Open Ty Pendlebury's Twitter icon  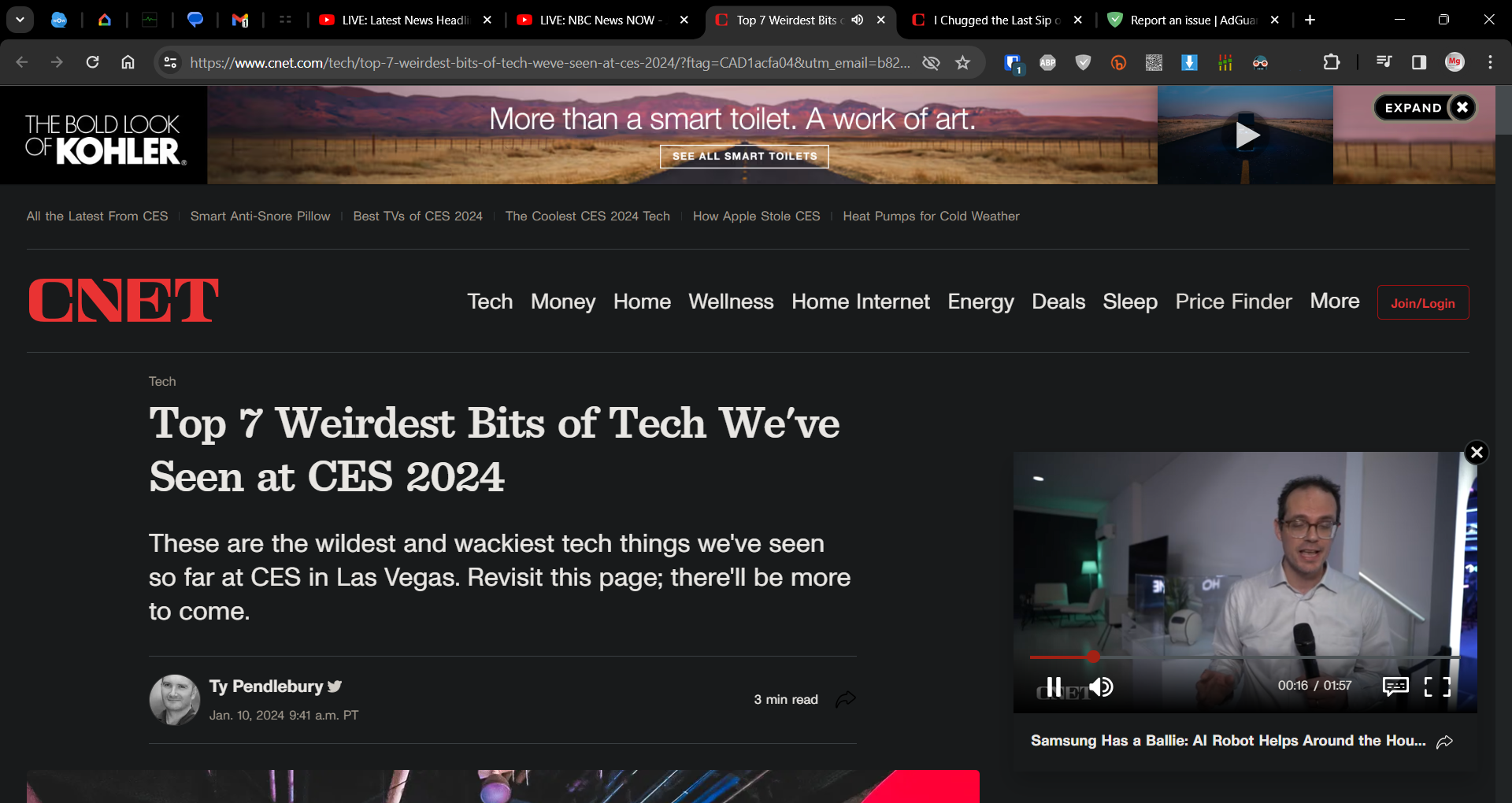(x=335, y=686)
